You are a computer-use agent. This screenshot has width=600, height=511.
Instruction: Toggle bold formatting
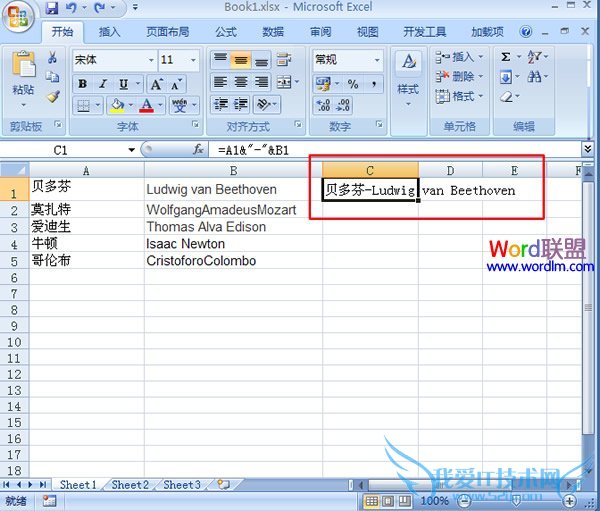point(83,84)
